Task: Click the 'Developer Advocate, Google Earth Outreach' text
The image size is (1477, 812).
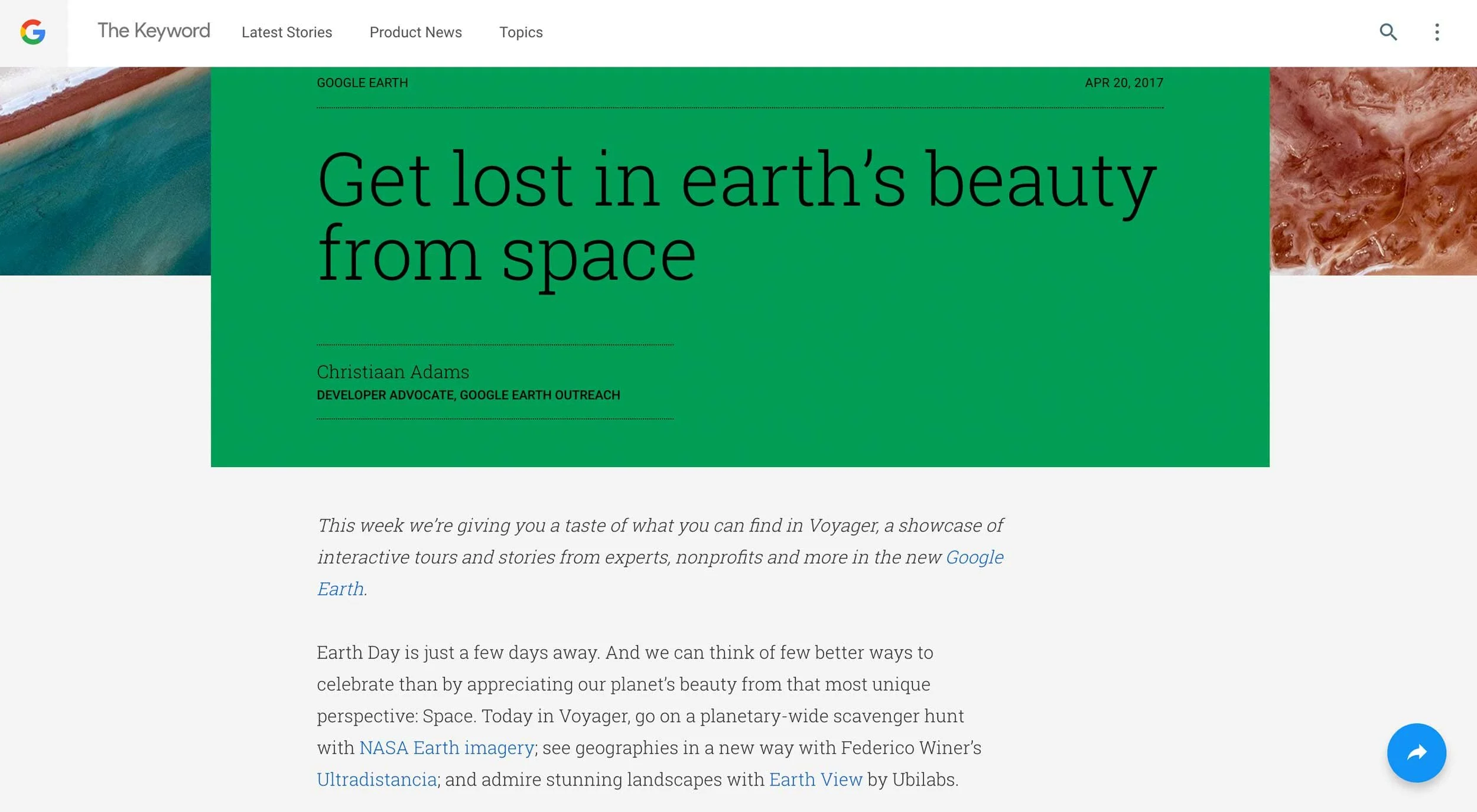Action: coord(469,395)
